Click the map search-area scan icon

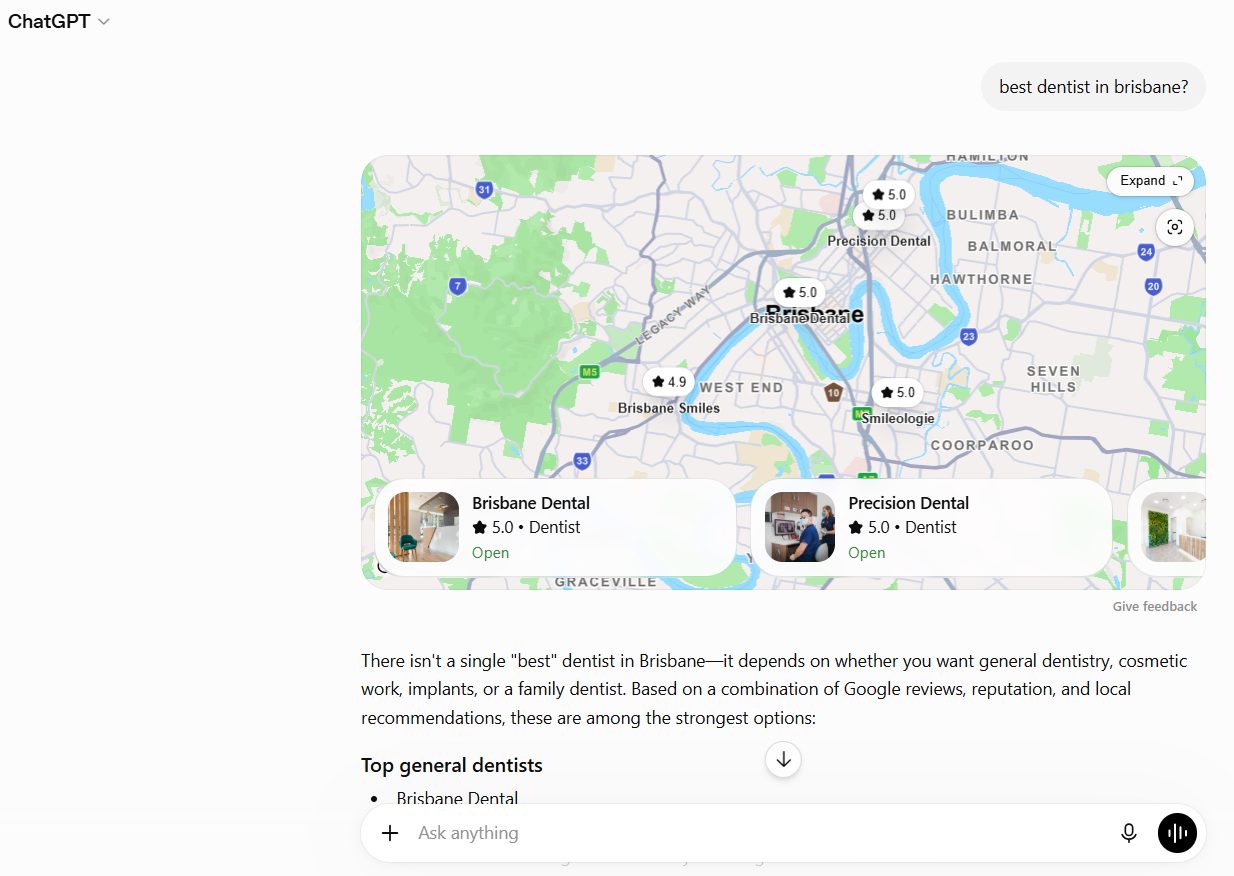1174,227
